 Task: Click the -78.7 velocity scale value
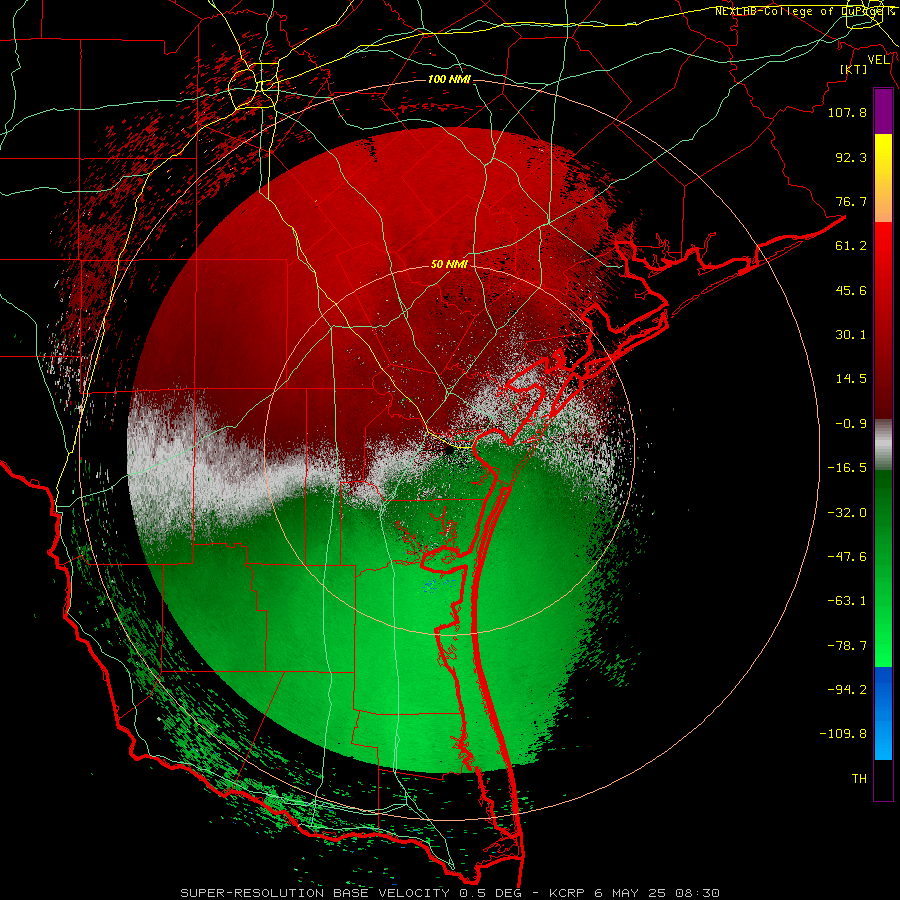tap(847, 646)
